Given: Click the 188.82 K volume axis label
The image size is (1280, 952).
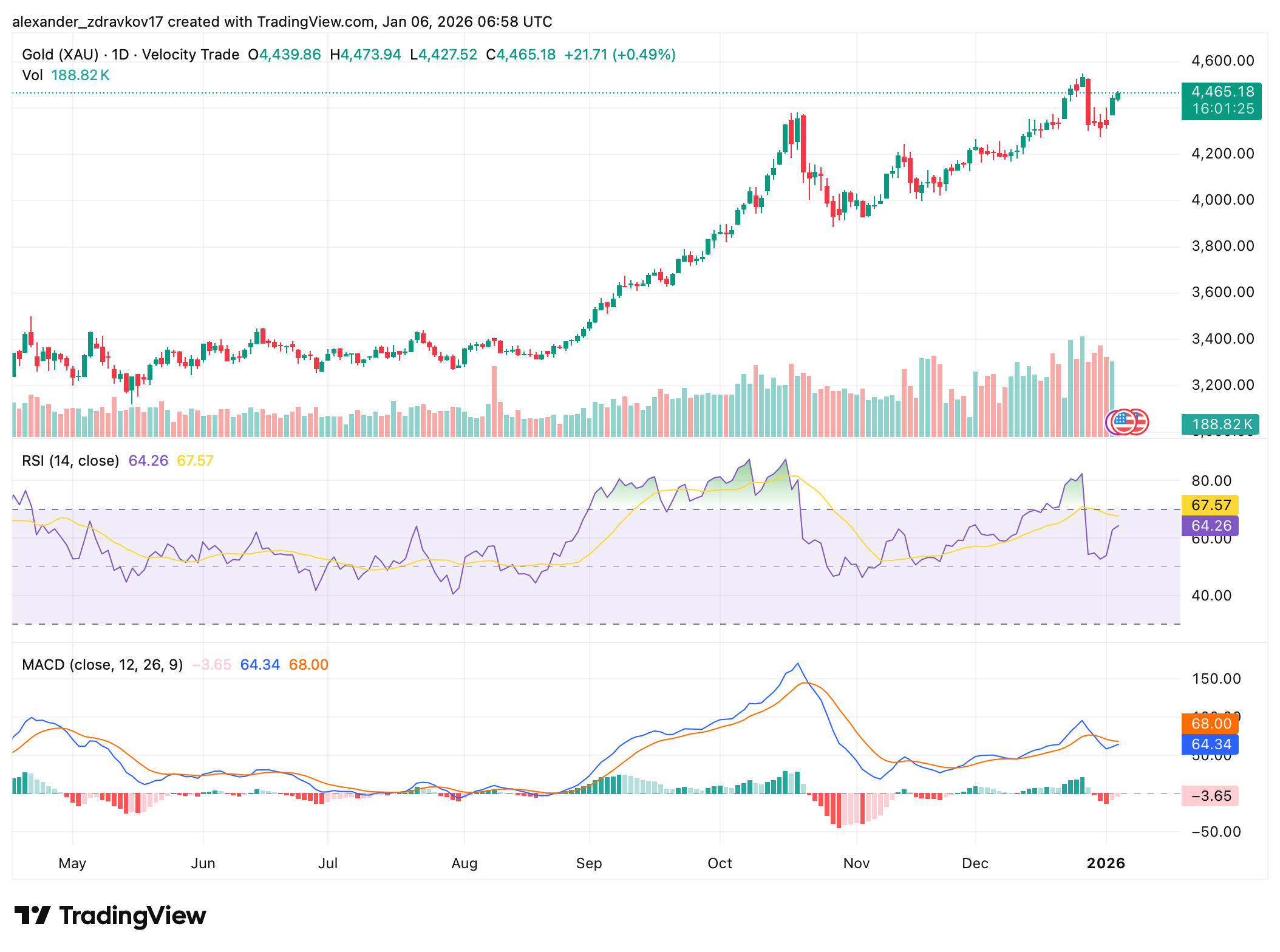Looking at the screenshot, I should pyautogui.click(x=1221, y=424).
